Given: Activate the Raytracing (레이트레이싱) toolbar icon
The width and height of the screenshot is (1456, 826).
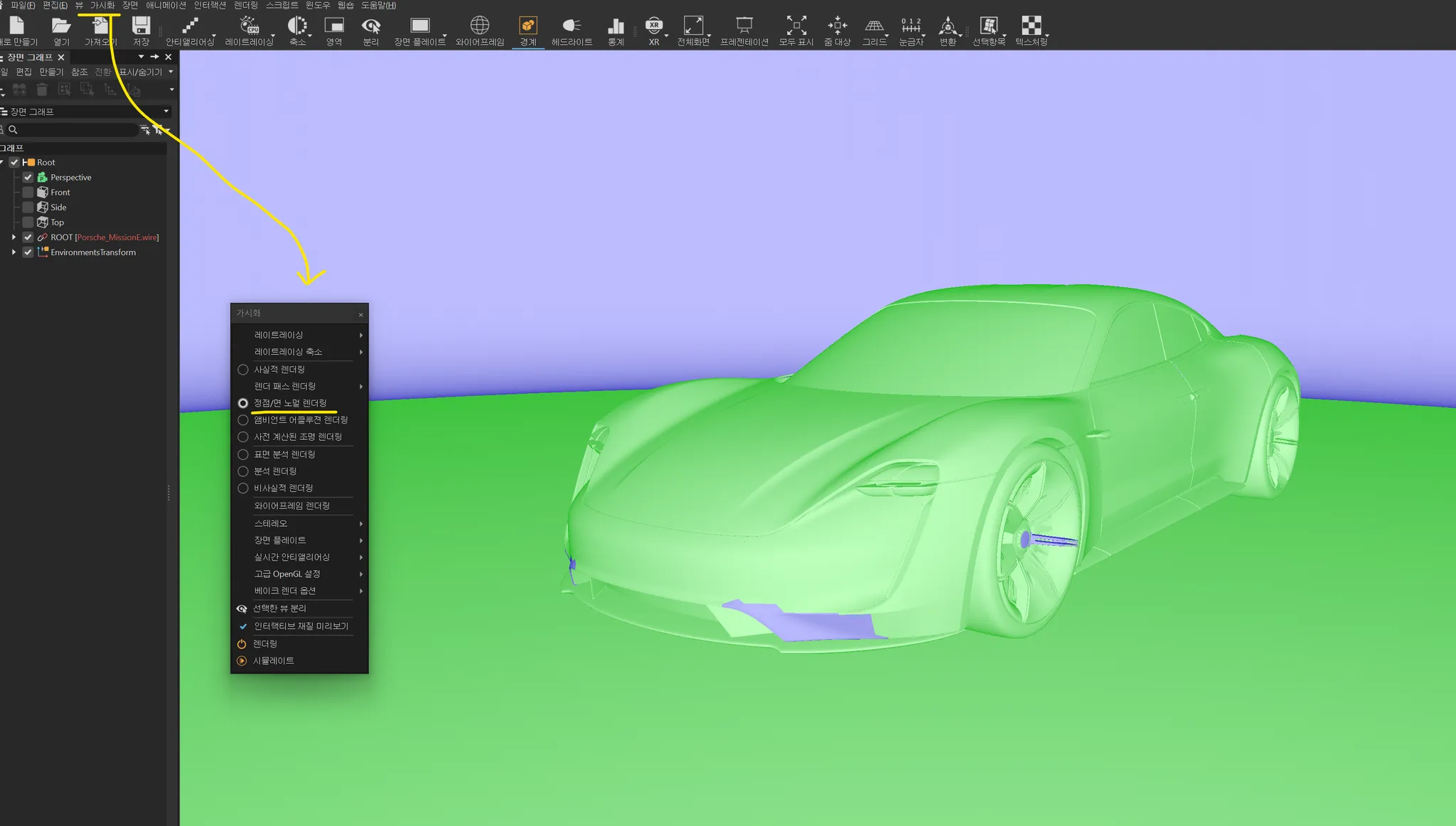Looking at the screenshot, I should (249, 26).
